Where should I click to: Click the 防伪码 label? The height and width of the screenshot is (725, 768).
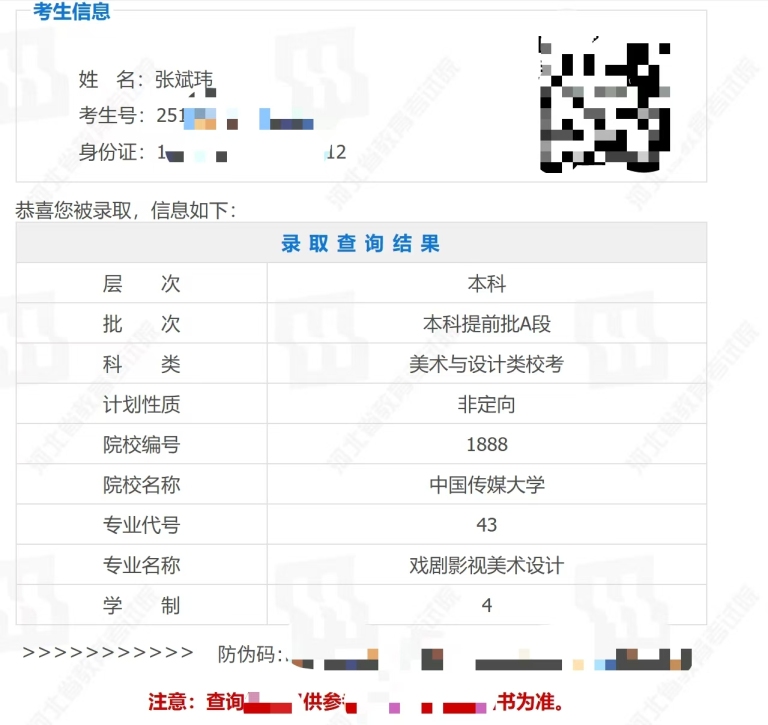click(251, 653)
